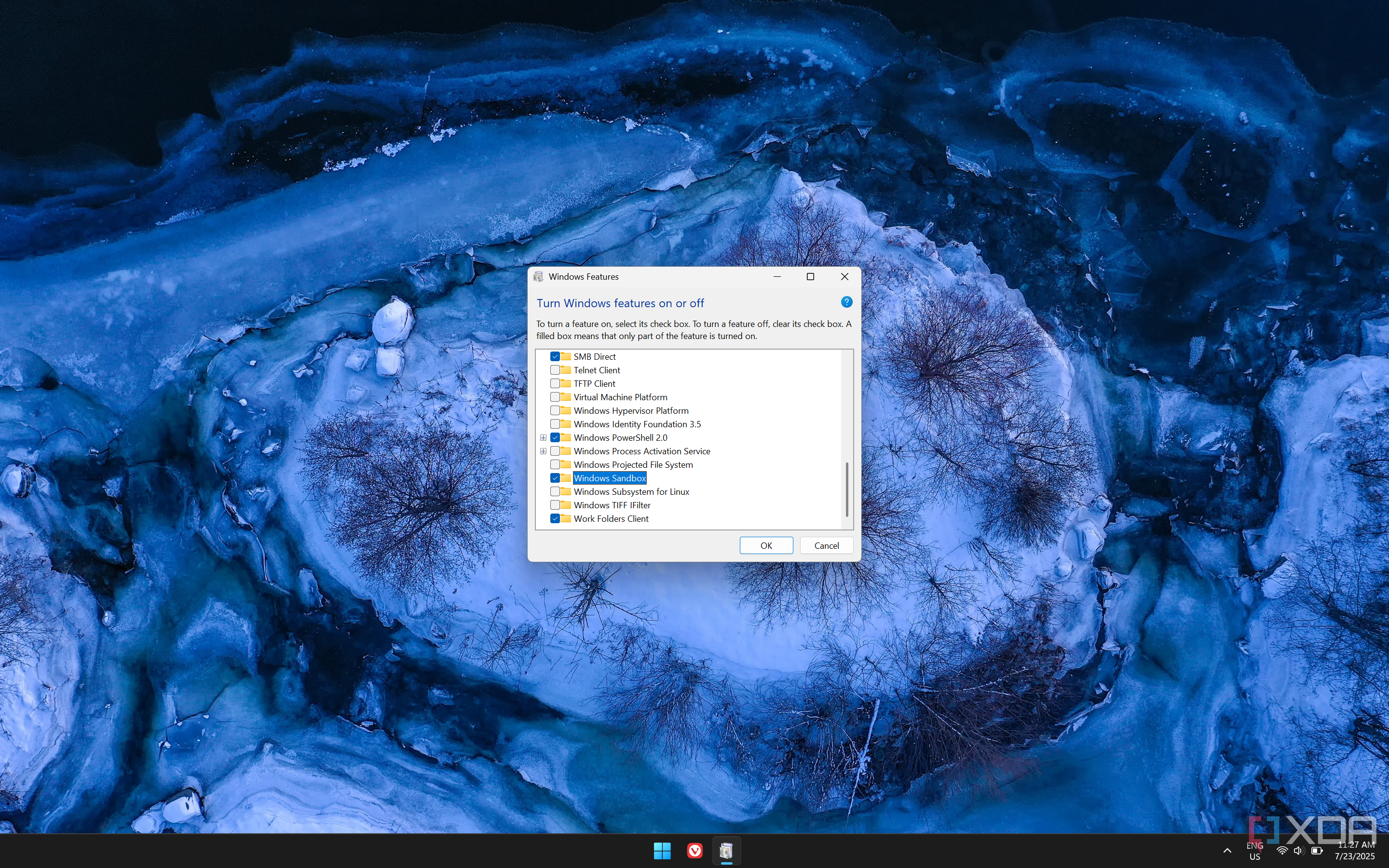The width and height of the screenshot is (1389, 868).
Task: Click the features list scrollbar thumb
Action: (x=846, y=489)
